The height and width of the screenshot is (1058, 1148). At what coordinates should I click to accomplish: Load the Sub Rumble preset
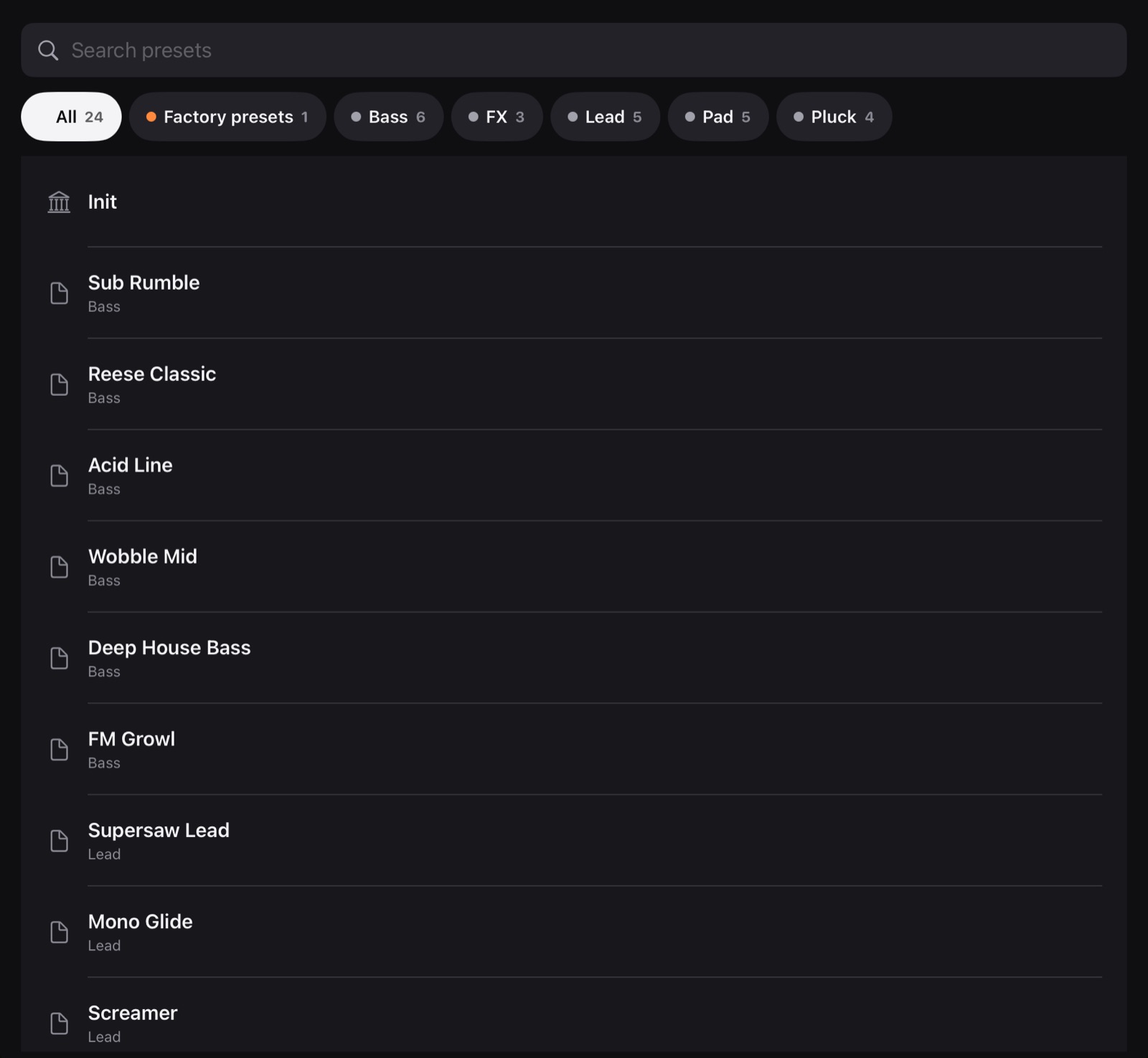573,293
